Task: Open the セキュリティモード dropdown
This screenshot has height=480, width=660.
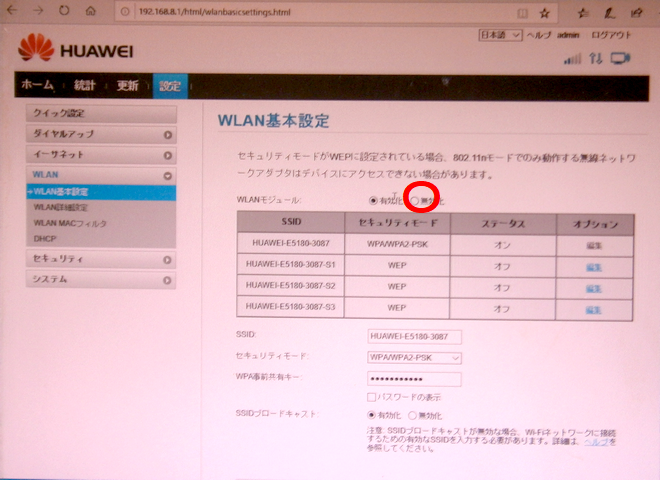Action: [x=414, y=358]
